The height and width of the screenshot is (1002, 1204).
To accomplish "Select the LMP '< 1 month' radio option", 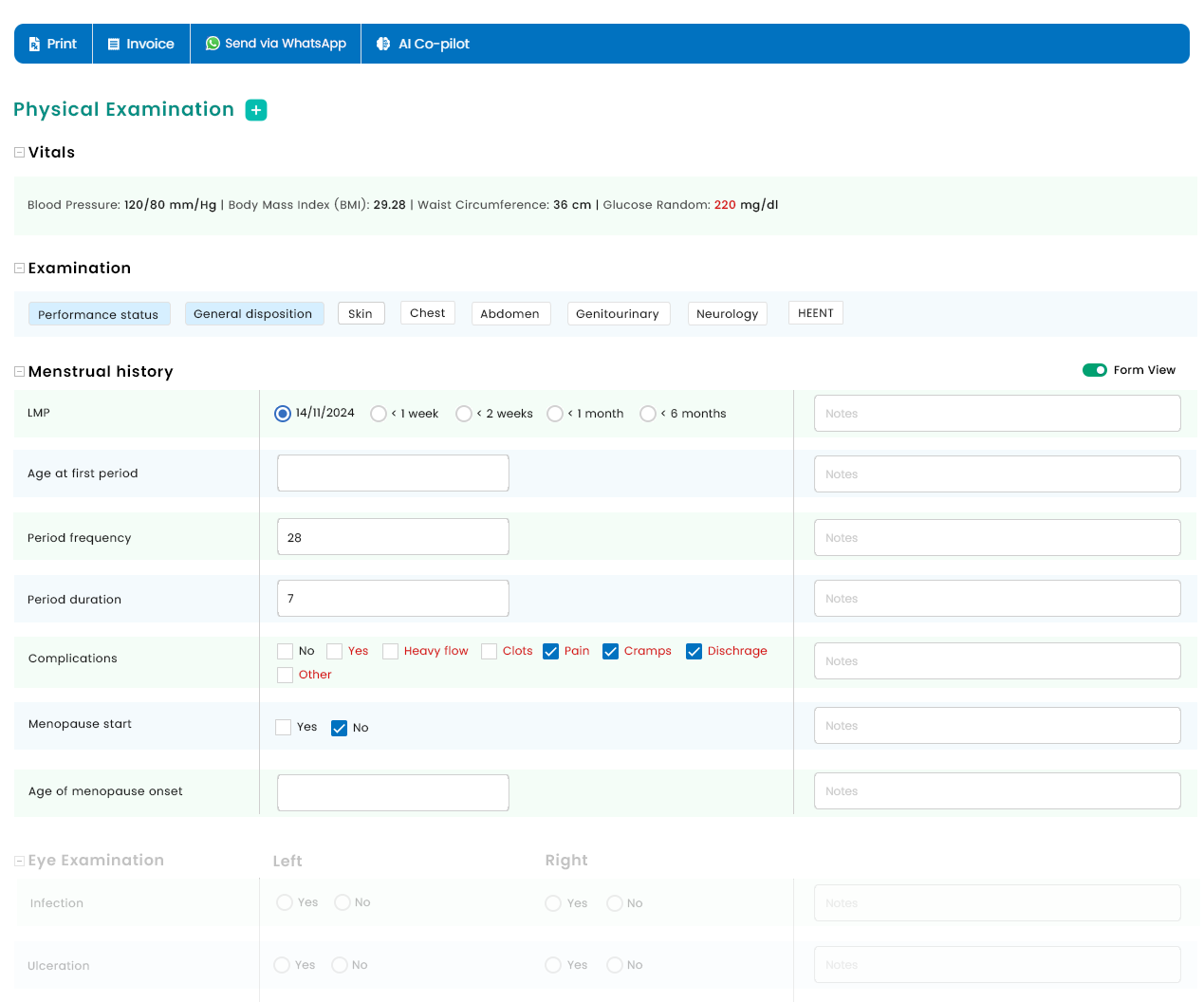I will [x=555, y=414].
